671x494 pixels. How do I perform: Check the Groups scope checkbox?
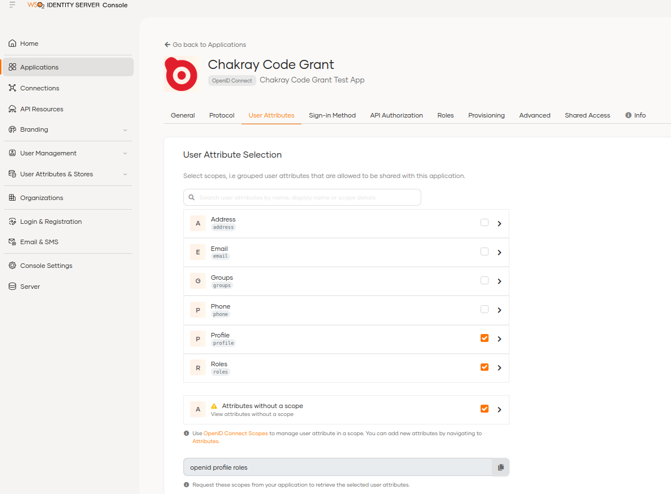click(484, 280)
